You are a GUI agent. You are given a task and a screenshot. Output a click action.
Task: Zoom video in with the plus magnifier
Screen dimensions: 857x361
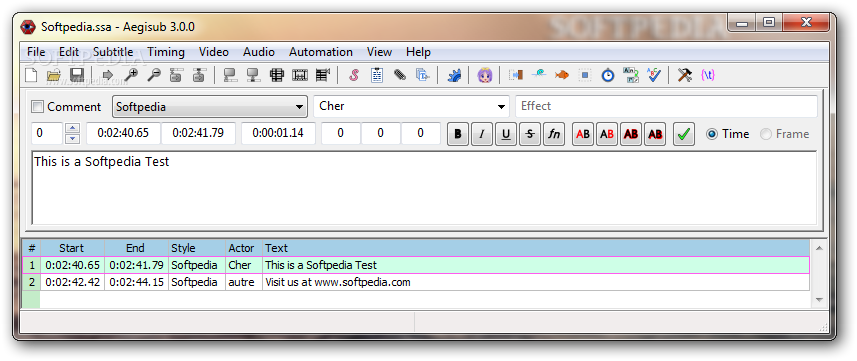pyautogui.click(x=131, y=75)
